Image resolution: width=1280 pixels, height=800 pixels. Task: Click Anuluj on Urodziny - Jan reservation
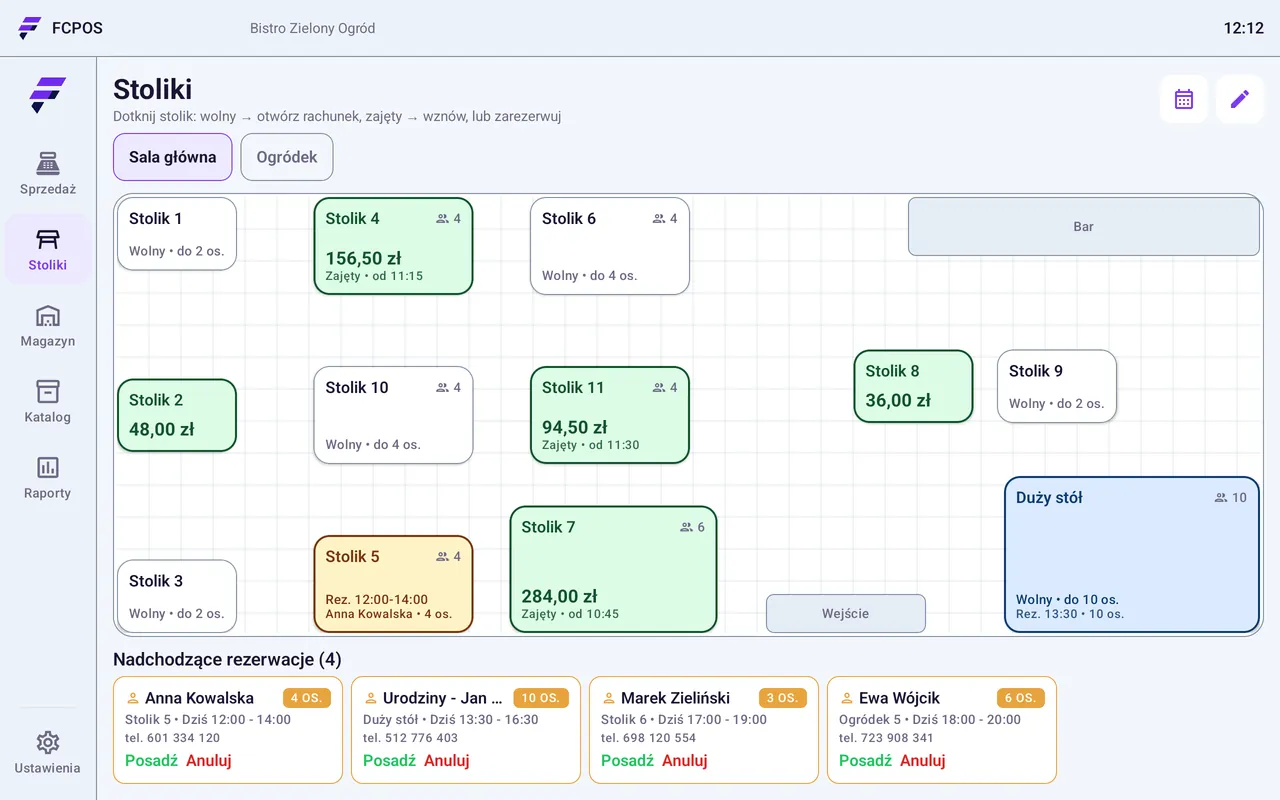coord(447,760)
